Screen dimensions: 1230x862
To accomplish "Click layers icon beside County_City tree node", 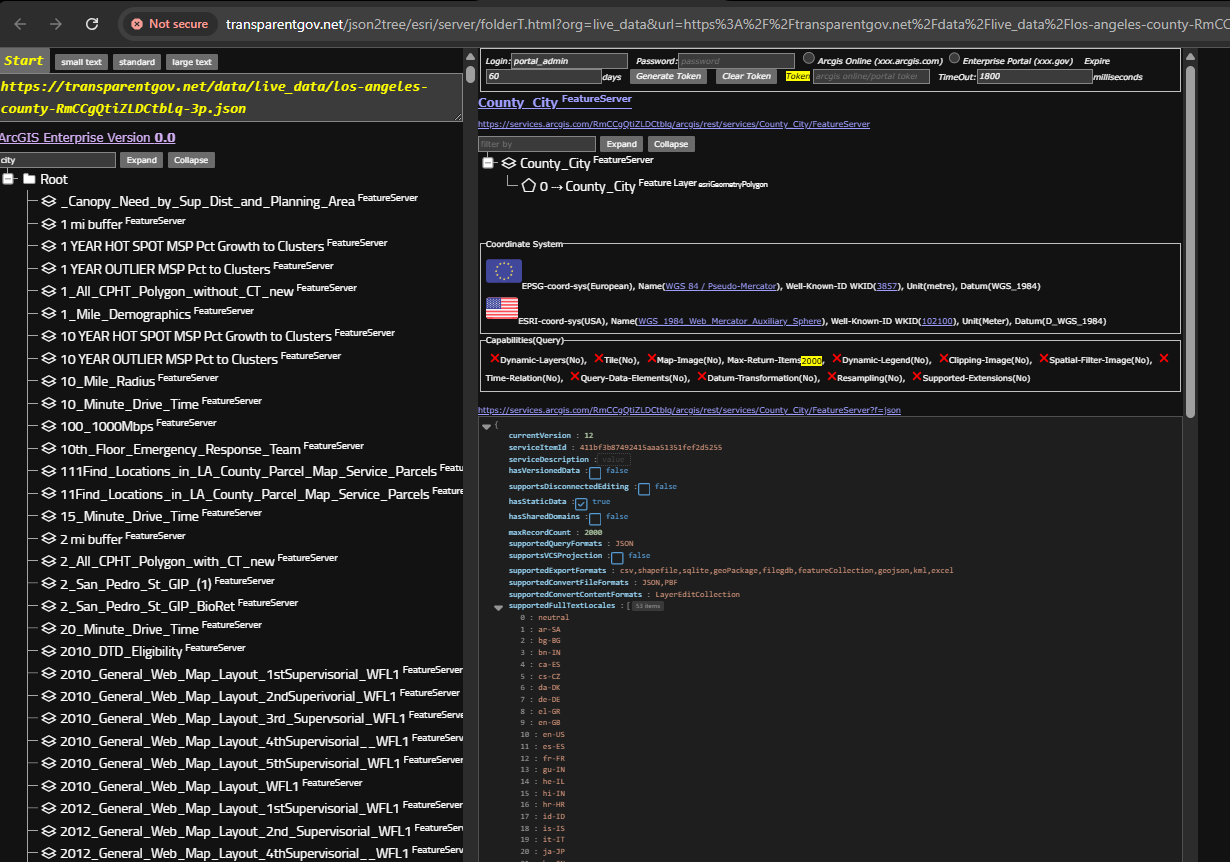I will 508,163.
